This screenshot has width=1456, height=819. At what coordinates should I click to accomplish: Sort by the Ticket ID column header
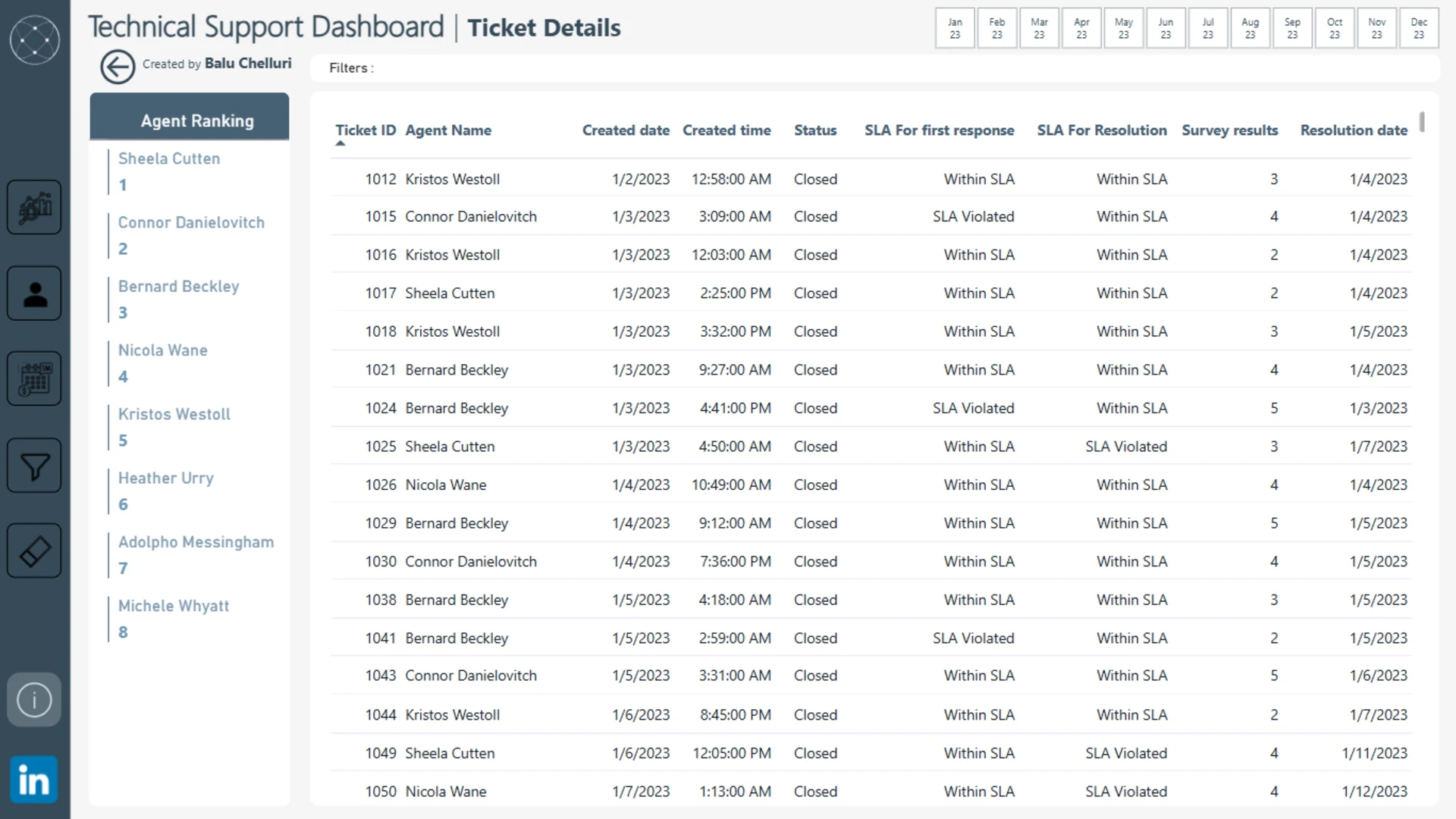pyautogui.click(x=366, y=130)
